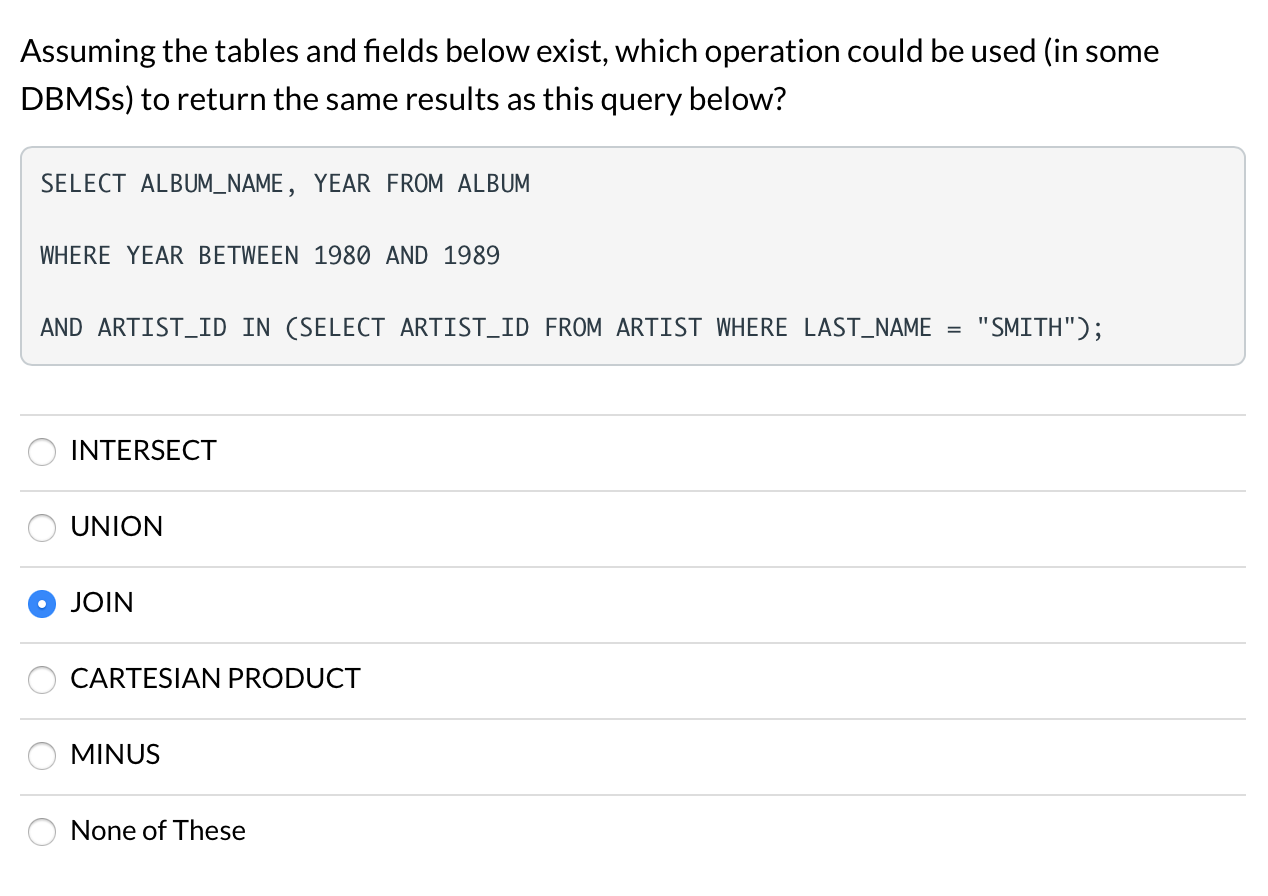The image size is (1268, 896).
Task: Select the JOIN answer option
Action: click(41, 604)
